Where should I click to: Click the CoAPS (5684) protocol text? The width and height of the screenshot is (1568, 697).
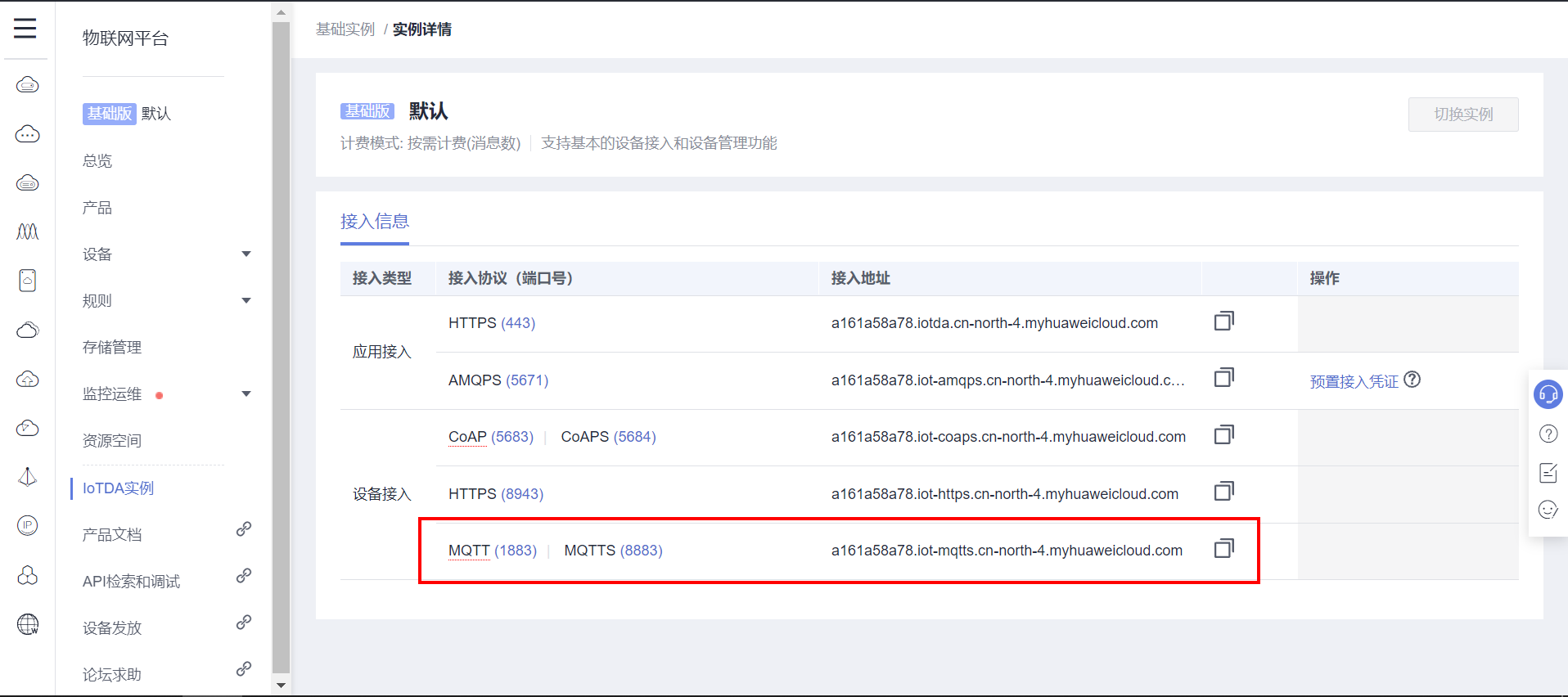[x=609, y=437]
